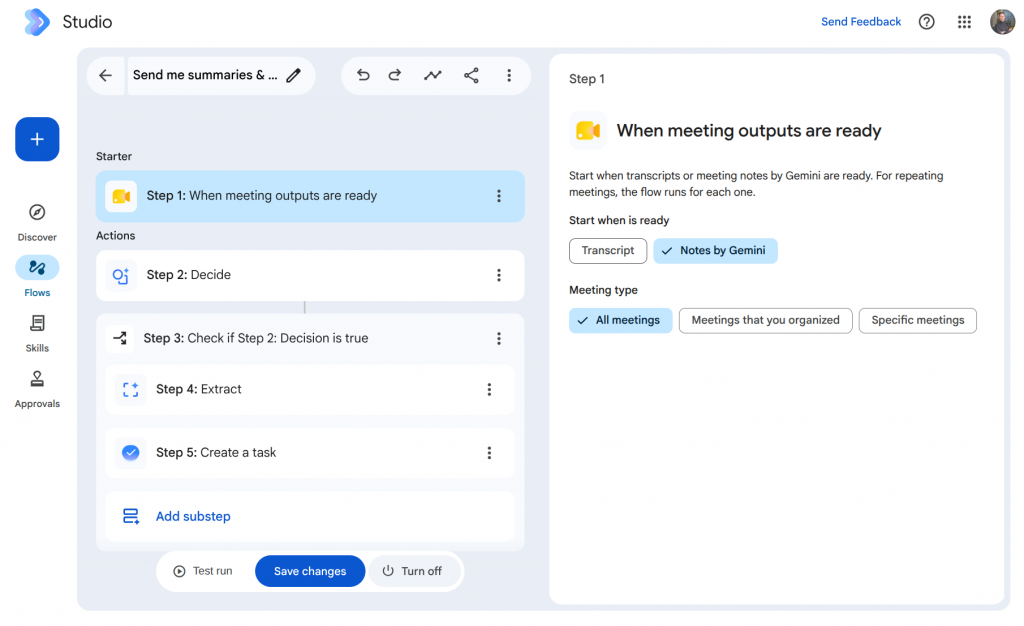Click the Flows label
The image size is (1024, 626).
click(37, 293)
